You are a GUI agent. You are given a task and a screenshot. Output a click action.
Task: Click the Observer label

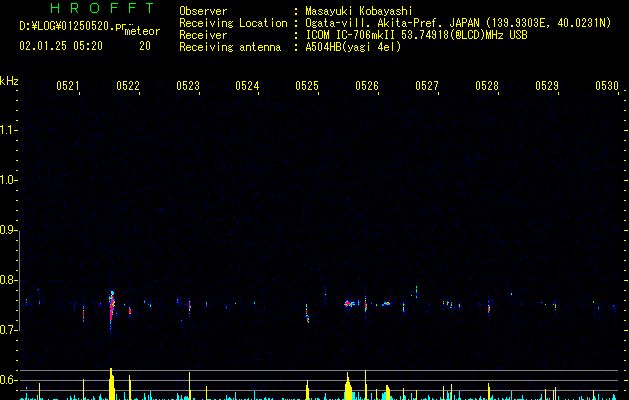203,11
